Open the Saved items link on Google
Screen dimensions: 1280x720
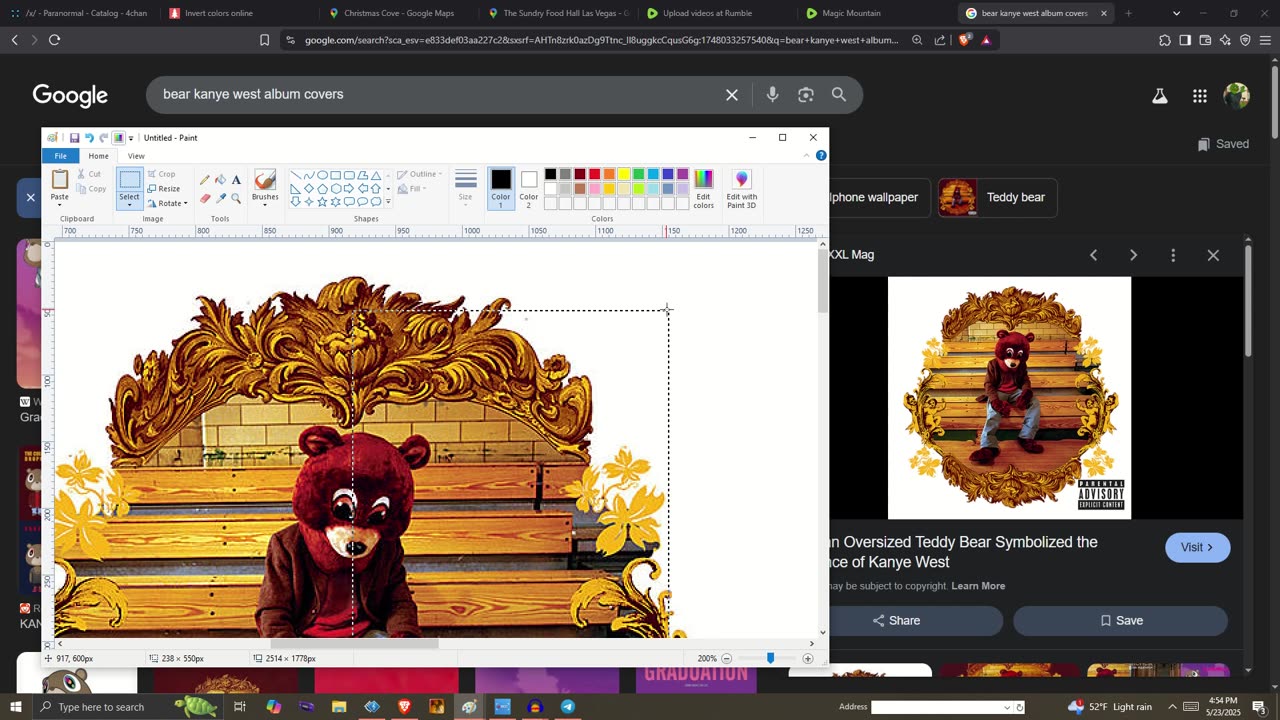(1223, 144)
